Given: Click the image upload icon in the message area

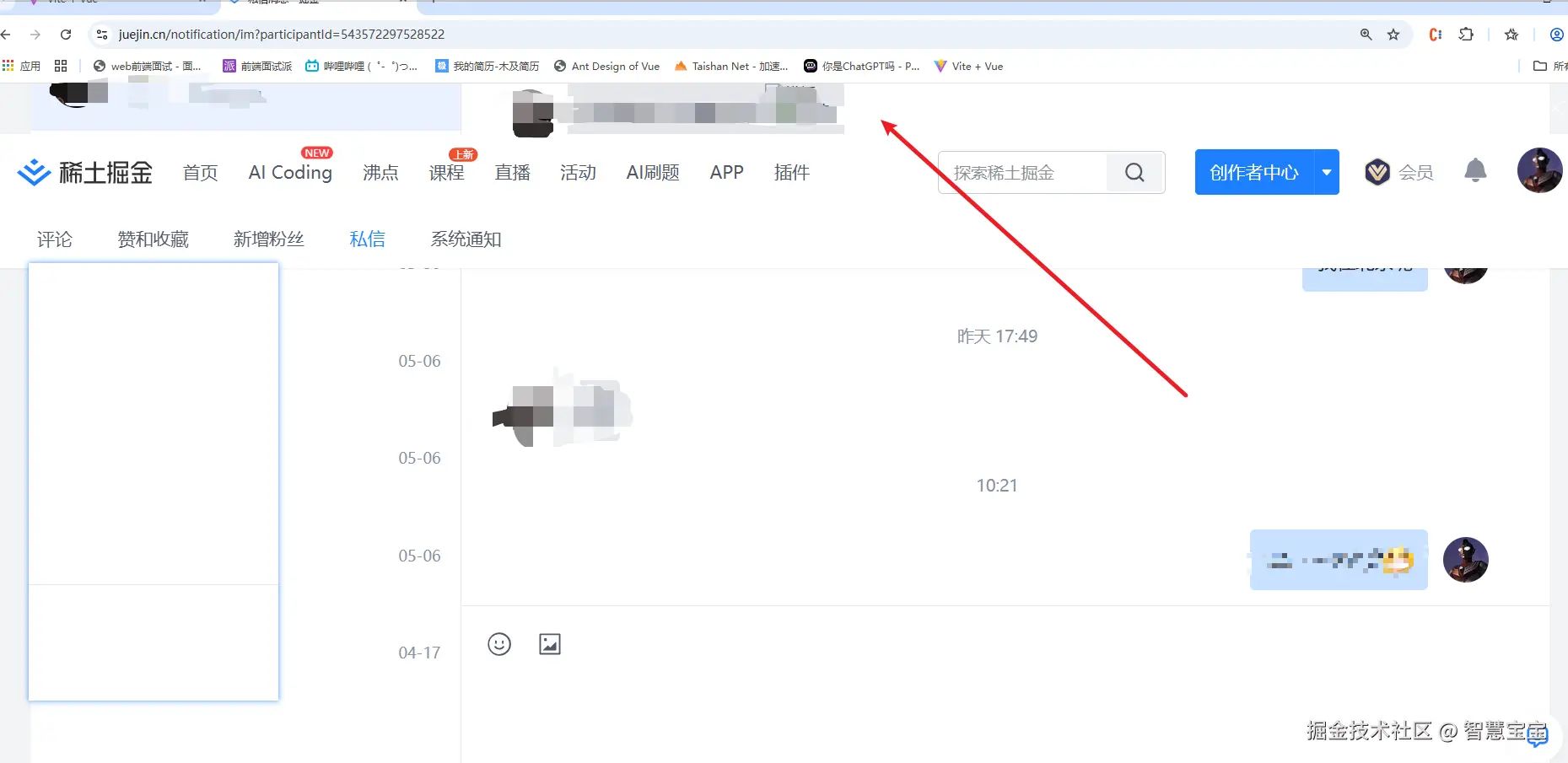Looking at the screenshot, I should [x=550, y=643].
